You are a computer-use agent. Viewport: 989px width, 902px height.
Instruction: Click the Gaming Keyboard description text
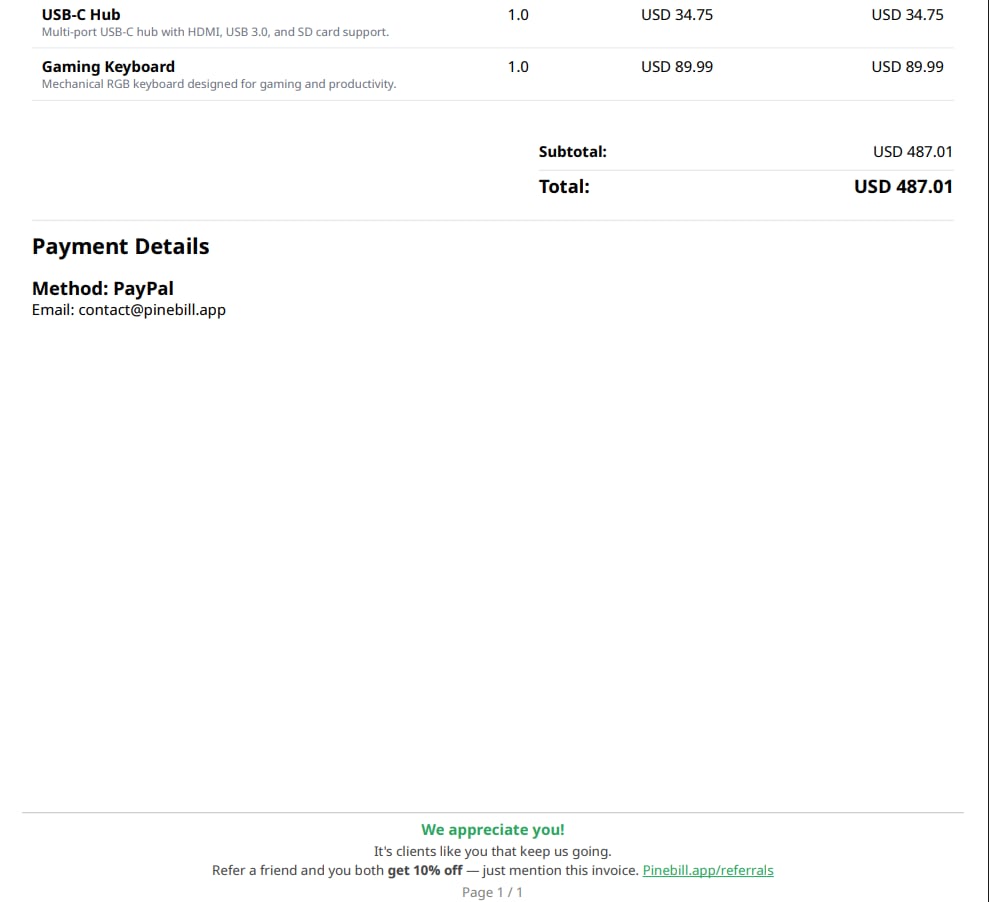219,84
